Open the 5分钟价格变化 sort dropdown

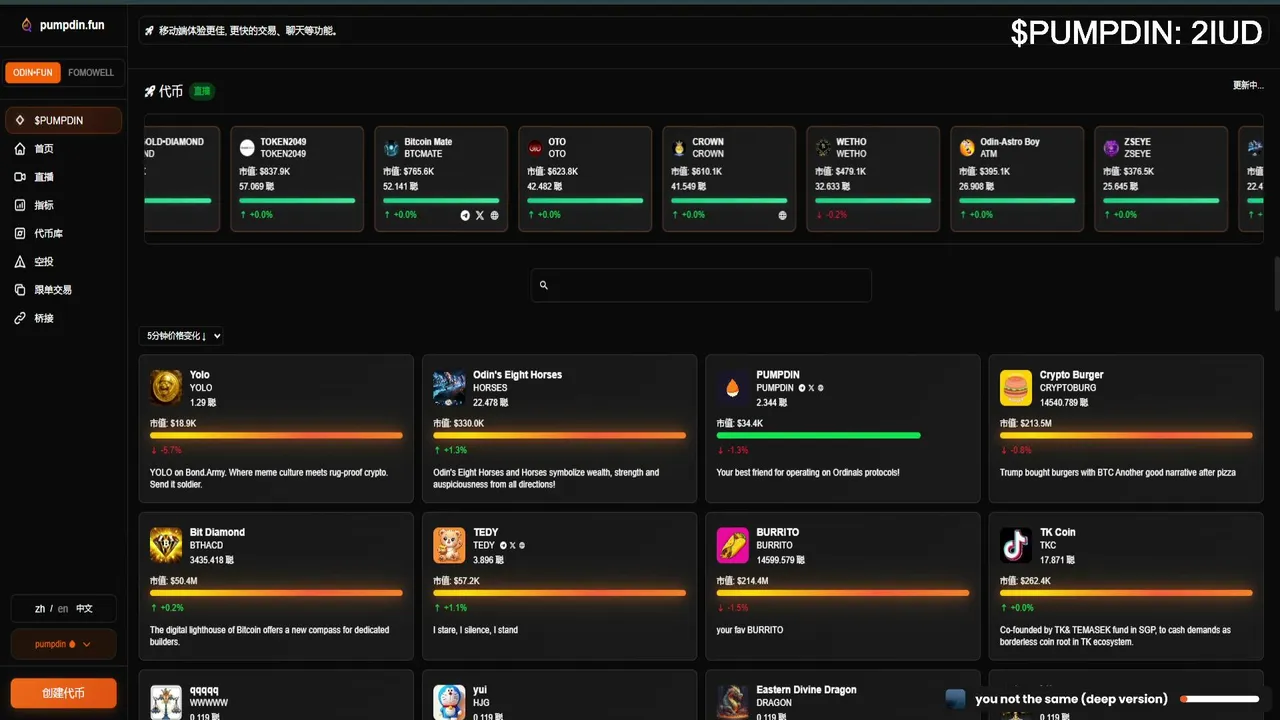tap(181, 336)
